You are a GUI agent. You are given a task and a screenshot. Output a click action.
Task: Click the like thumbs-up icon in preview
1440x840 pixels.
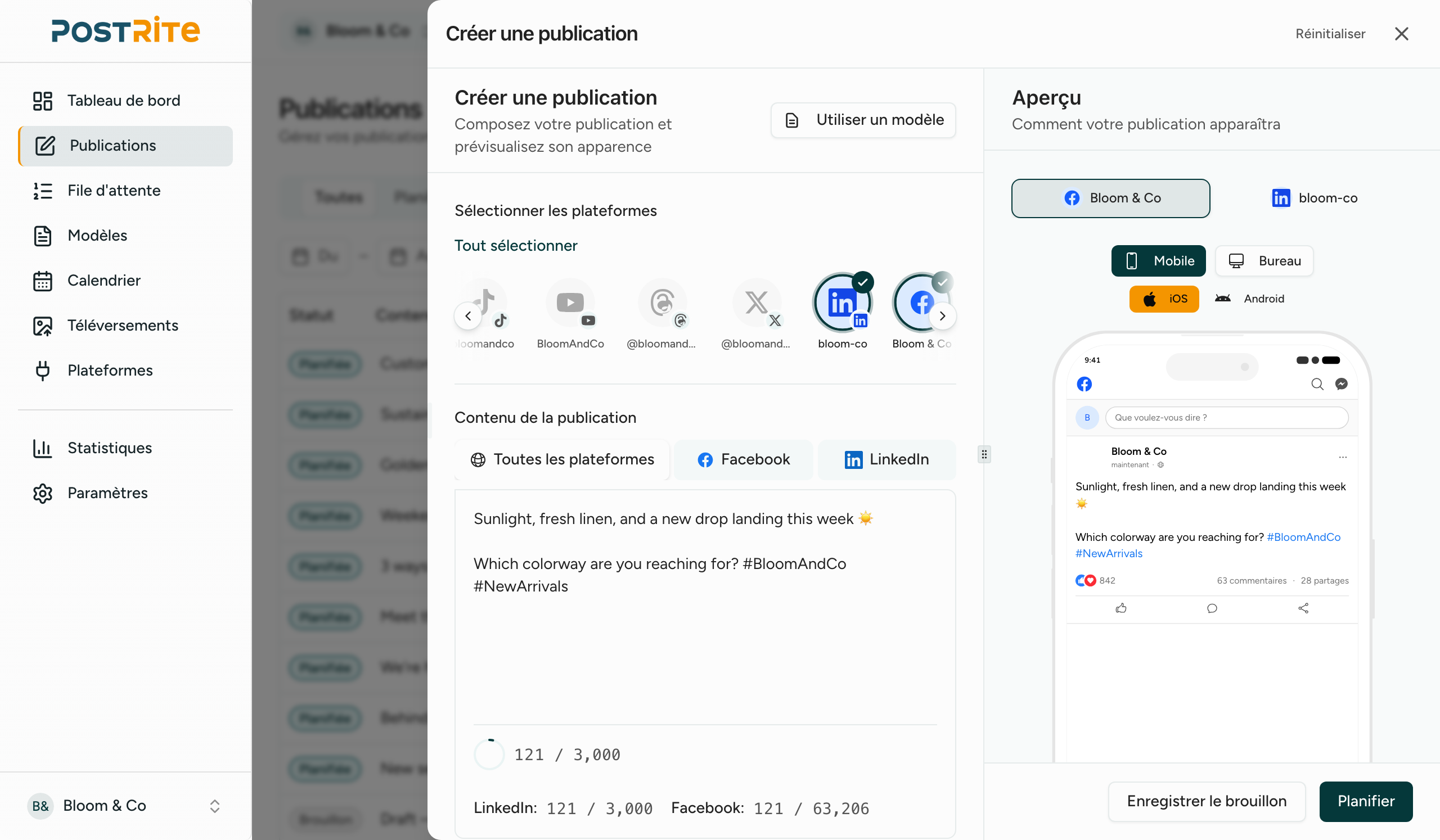click(x=1121, y=608)
